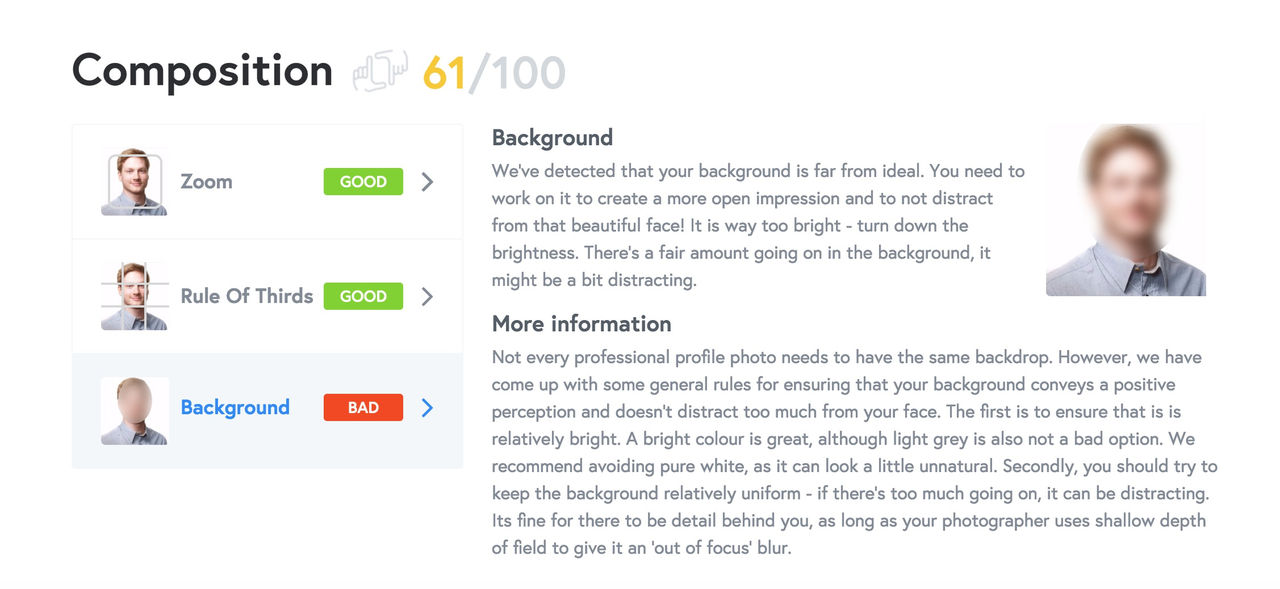Viewport: 1280px width, 589px height.
Task: Click the Composition heading
Action: pos(202,71)
